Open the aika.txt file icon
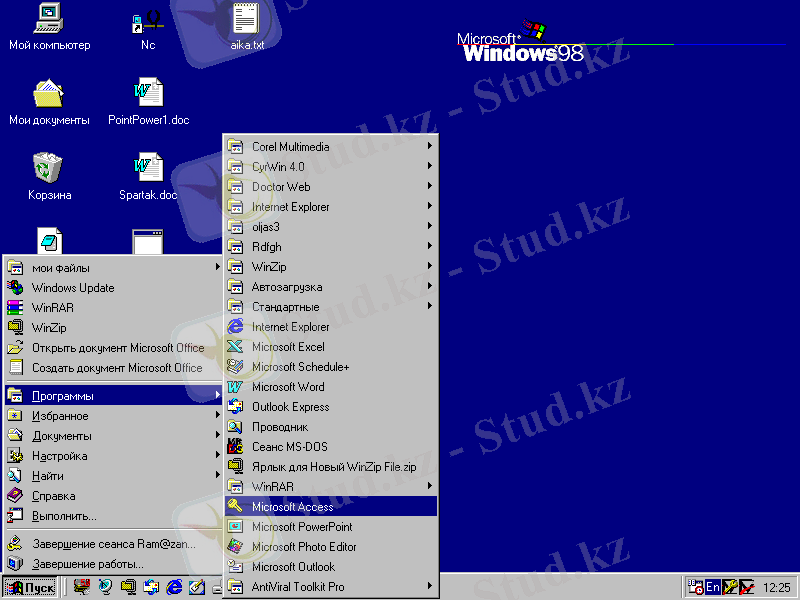800x600 pixels. pos(246,19)
